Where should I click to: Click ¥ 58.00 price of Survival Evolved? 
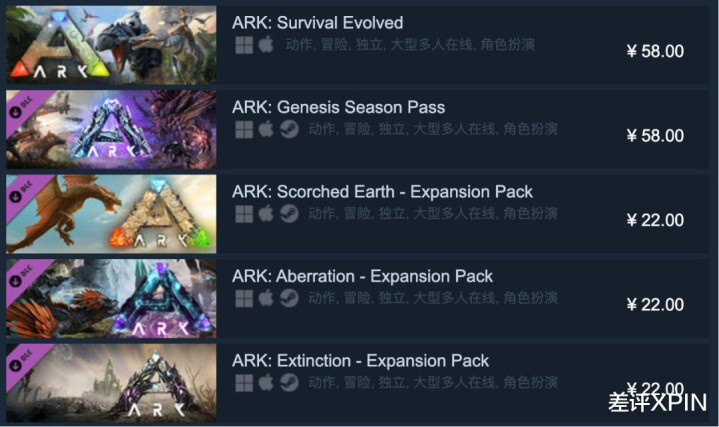(655, 51)
